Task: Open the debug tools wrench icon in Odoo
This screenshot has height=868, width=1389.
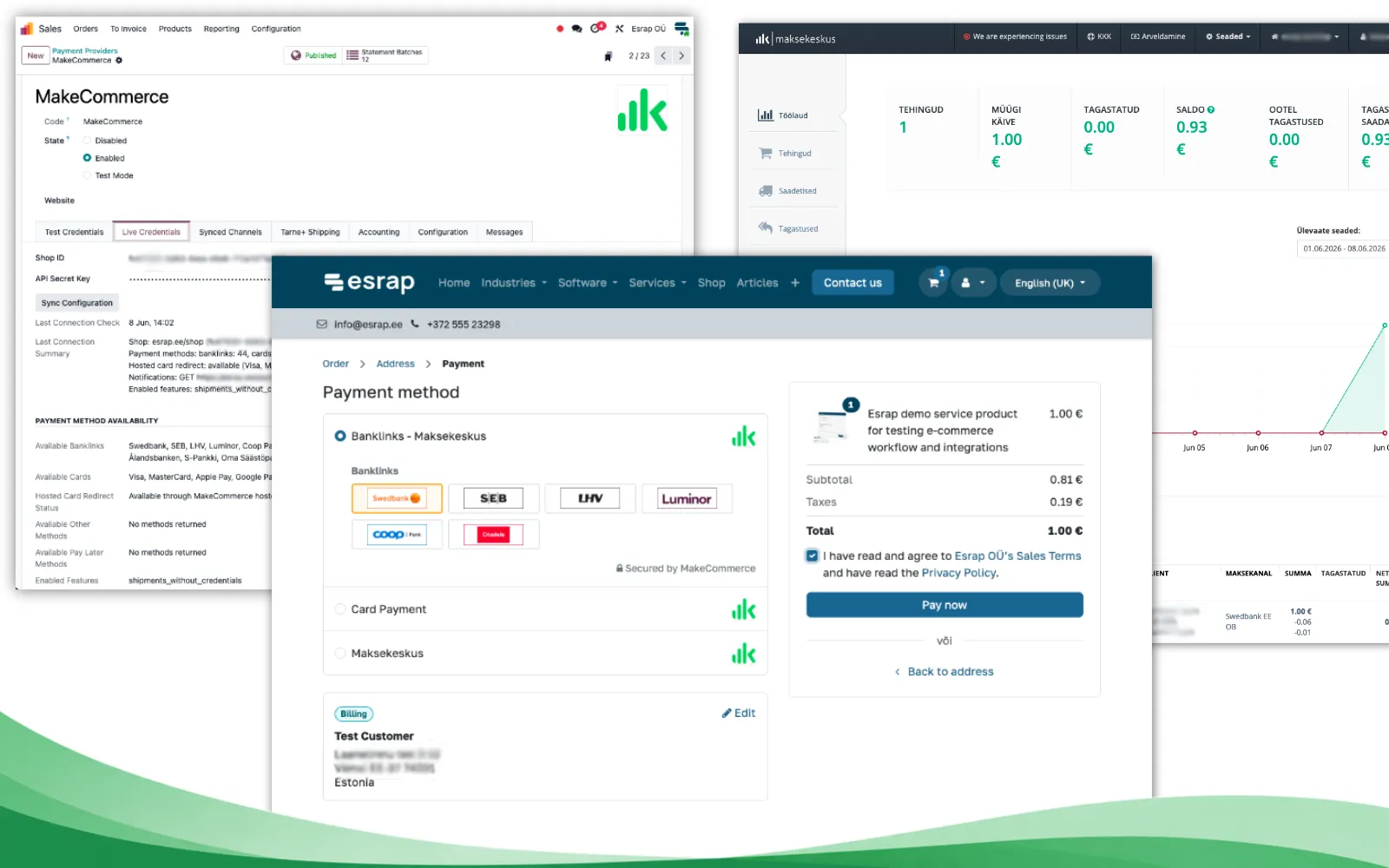Action: coord(619,29)
